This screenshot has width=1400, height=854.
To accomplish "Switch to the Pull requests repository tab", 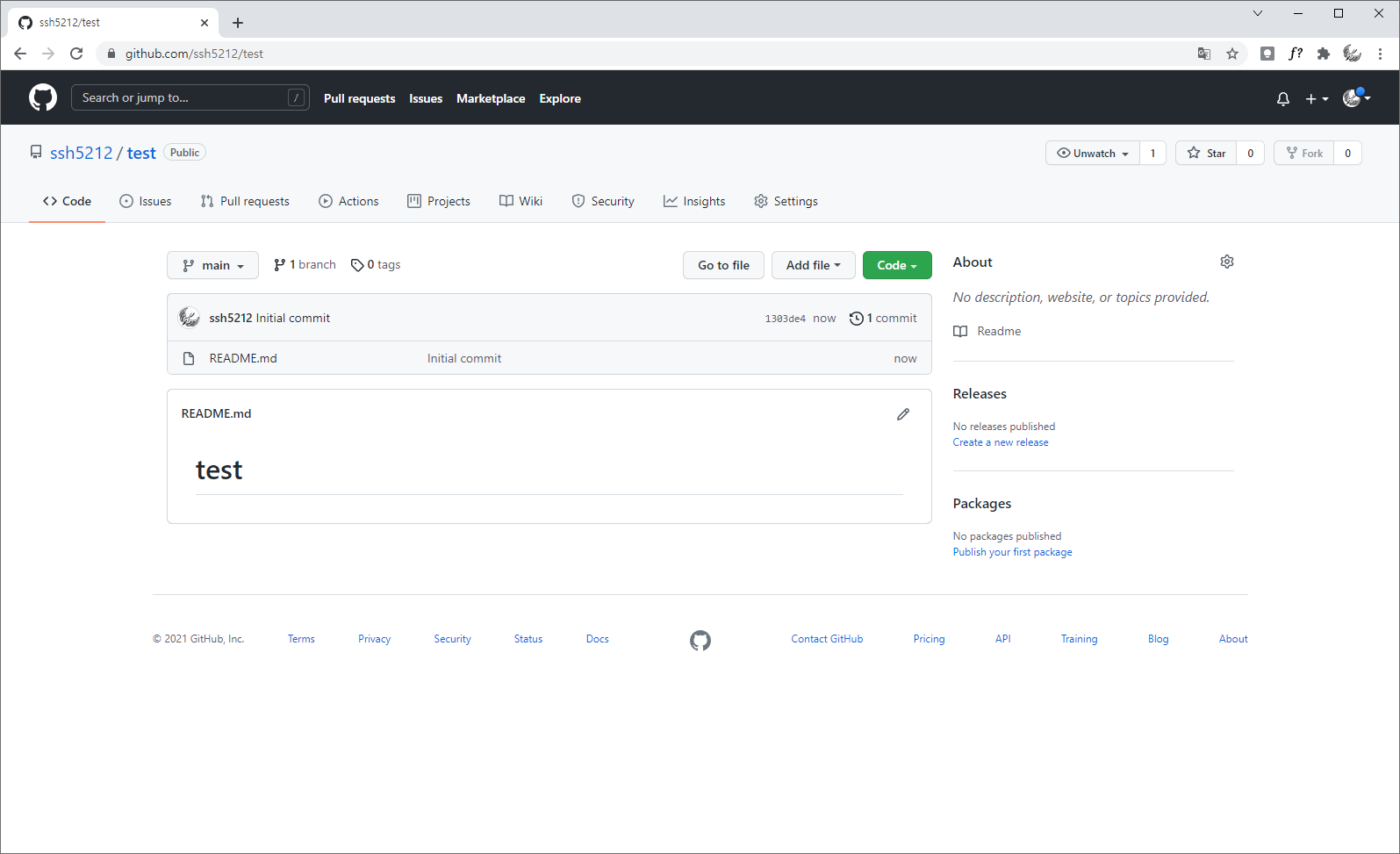I will pyautogui.click(x=245, y=201).
